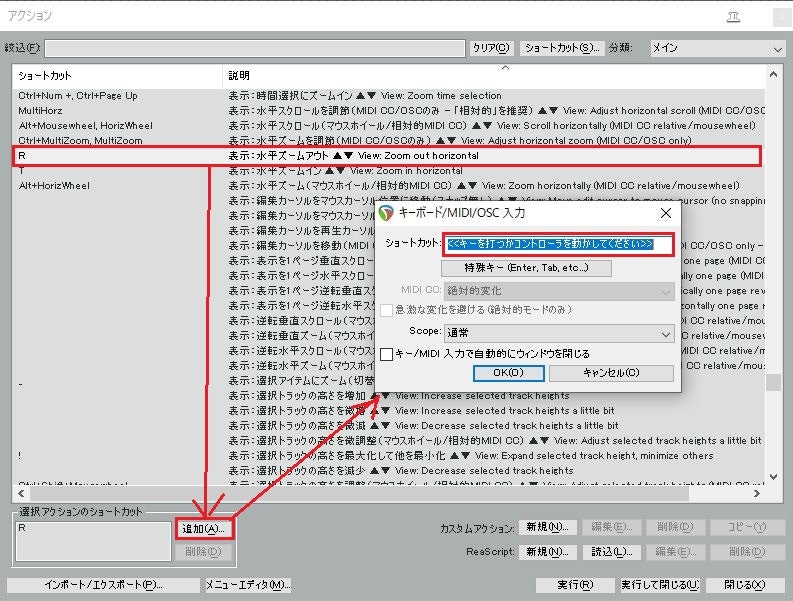Viewport: 793px width, 601px height.
Task: Click OK(O) in the input dialog
Action: click(508, 373)
